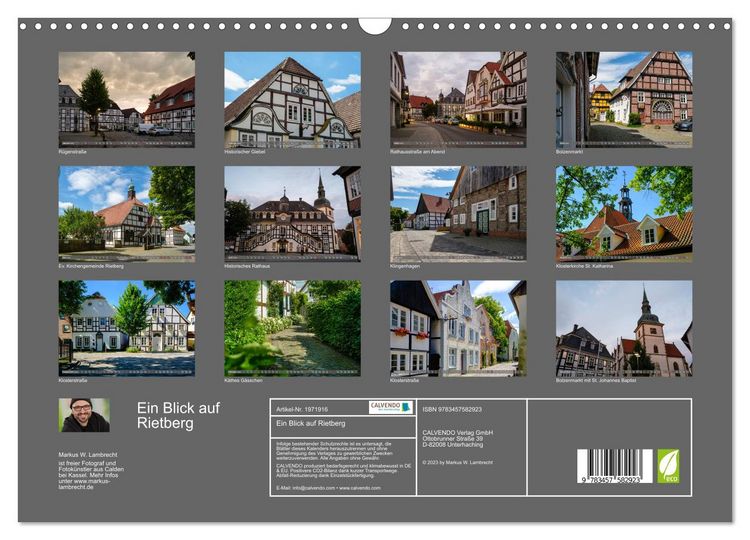750x540 pixels.
Task: Open the Klosterstraße photo with two trees
Action: pos(127,328)
